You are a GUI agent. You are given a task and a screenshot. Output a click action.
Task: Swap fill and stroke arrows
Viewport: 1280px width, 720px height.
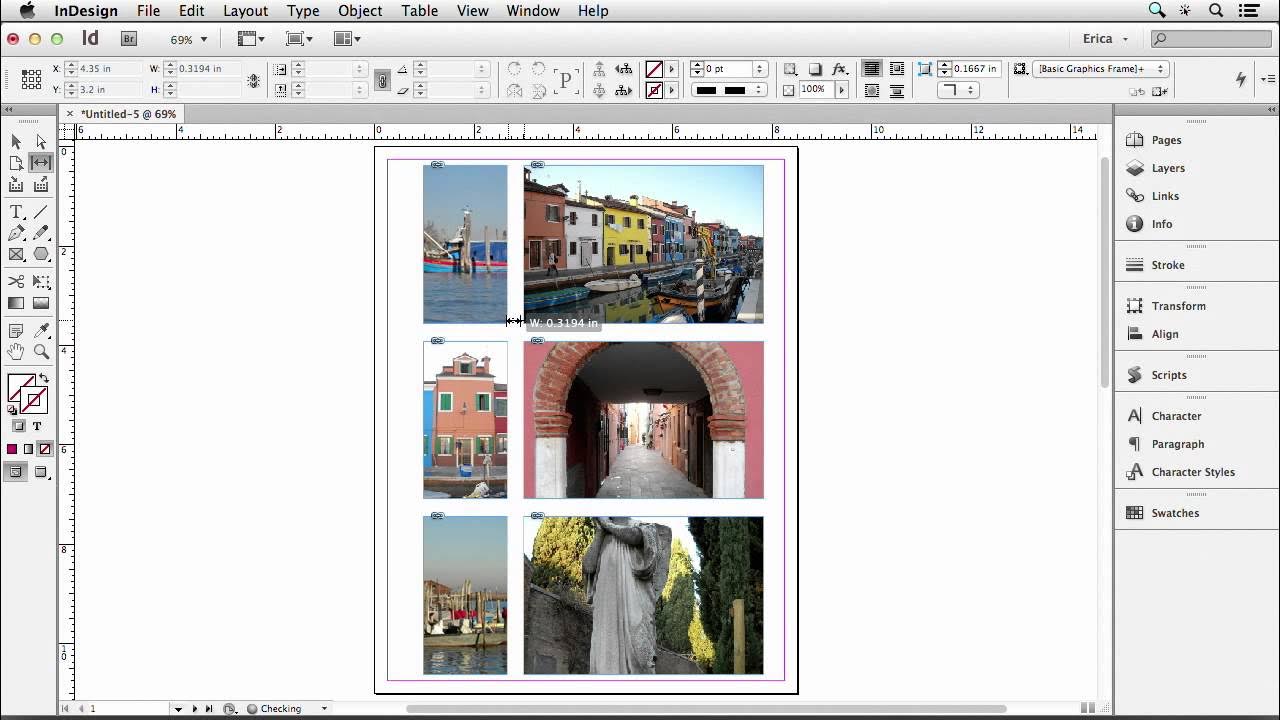click(43, 379)
